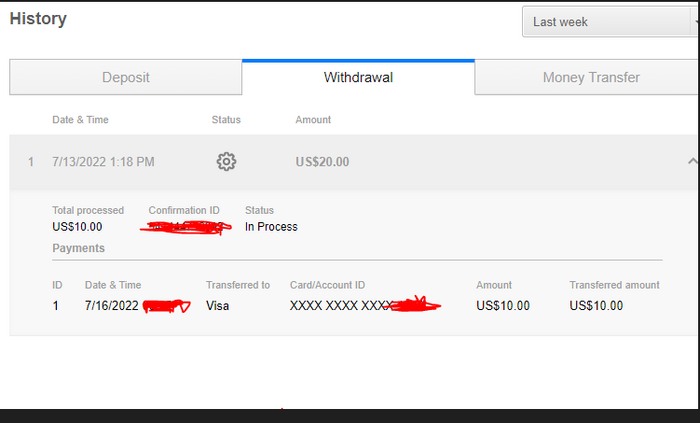Collapse the expanded withdrawal row with the chevron

tap(693, 161)
